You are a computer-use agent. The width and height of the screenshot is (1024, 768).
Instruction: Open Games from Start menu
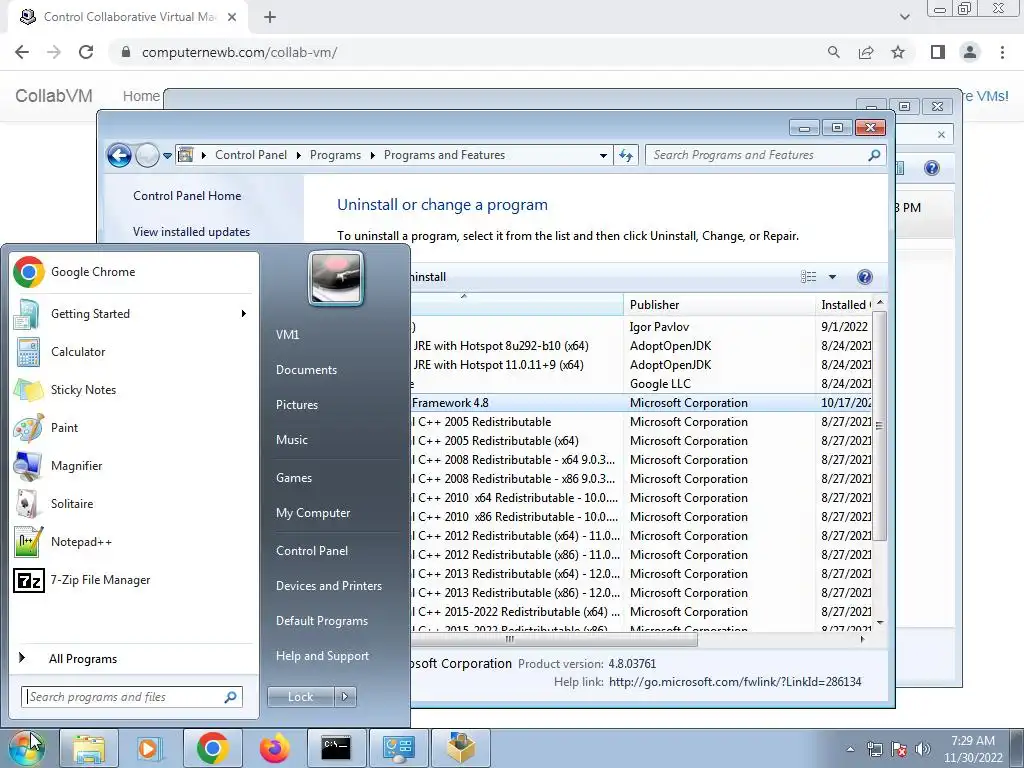coord(294,477)
